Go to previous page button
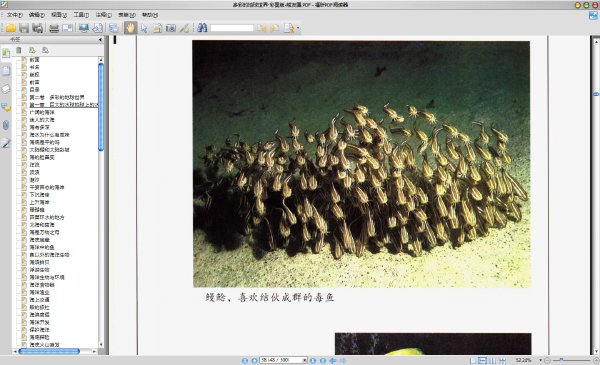This screenshot has height=365, width=600. tap(254, 360)
